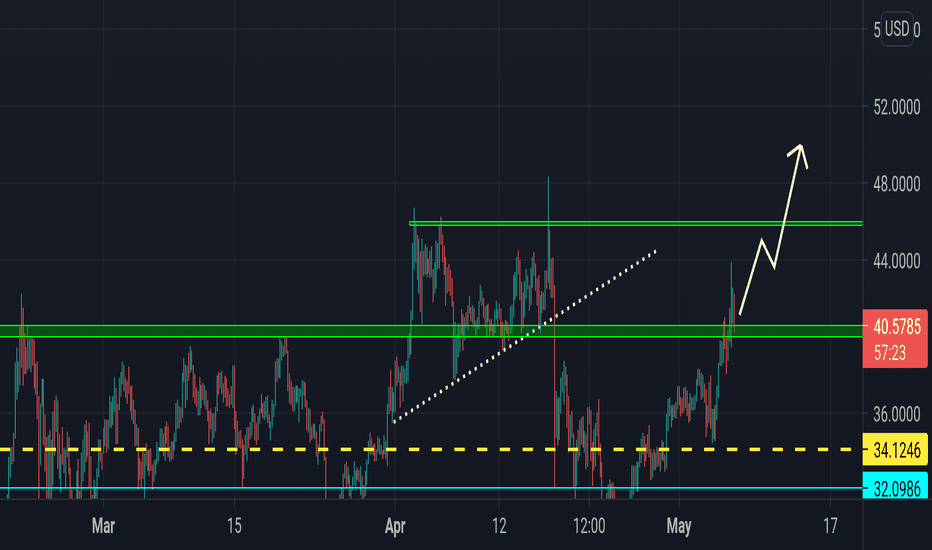Screen dimensions: 932x550
Task: Select the yellow price label 34.1246
Action: 896,450
